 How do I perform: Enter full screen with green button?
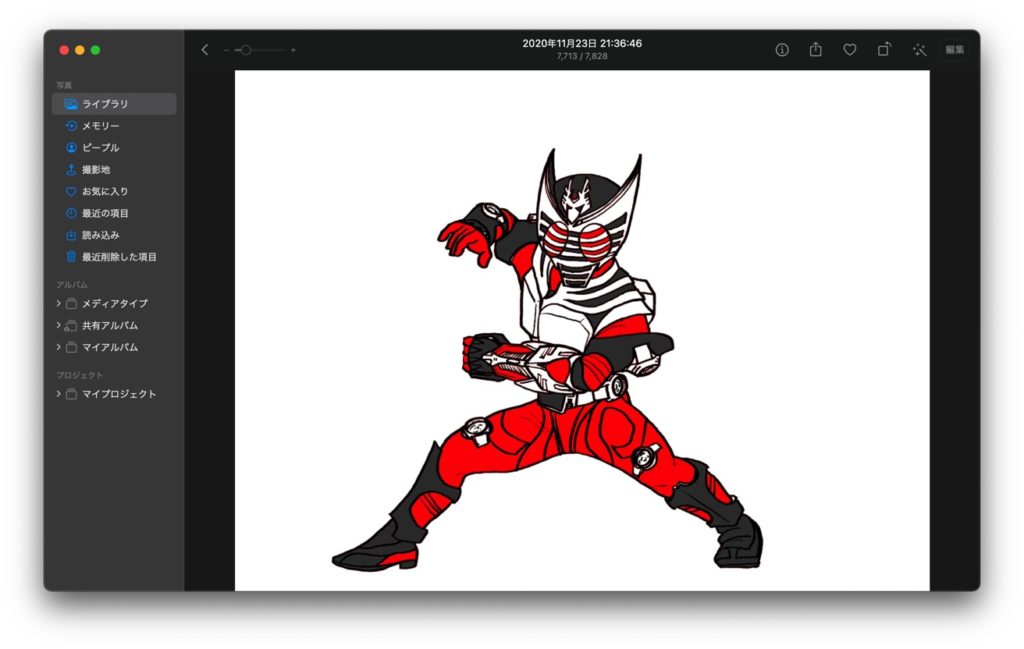(95, 50)
